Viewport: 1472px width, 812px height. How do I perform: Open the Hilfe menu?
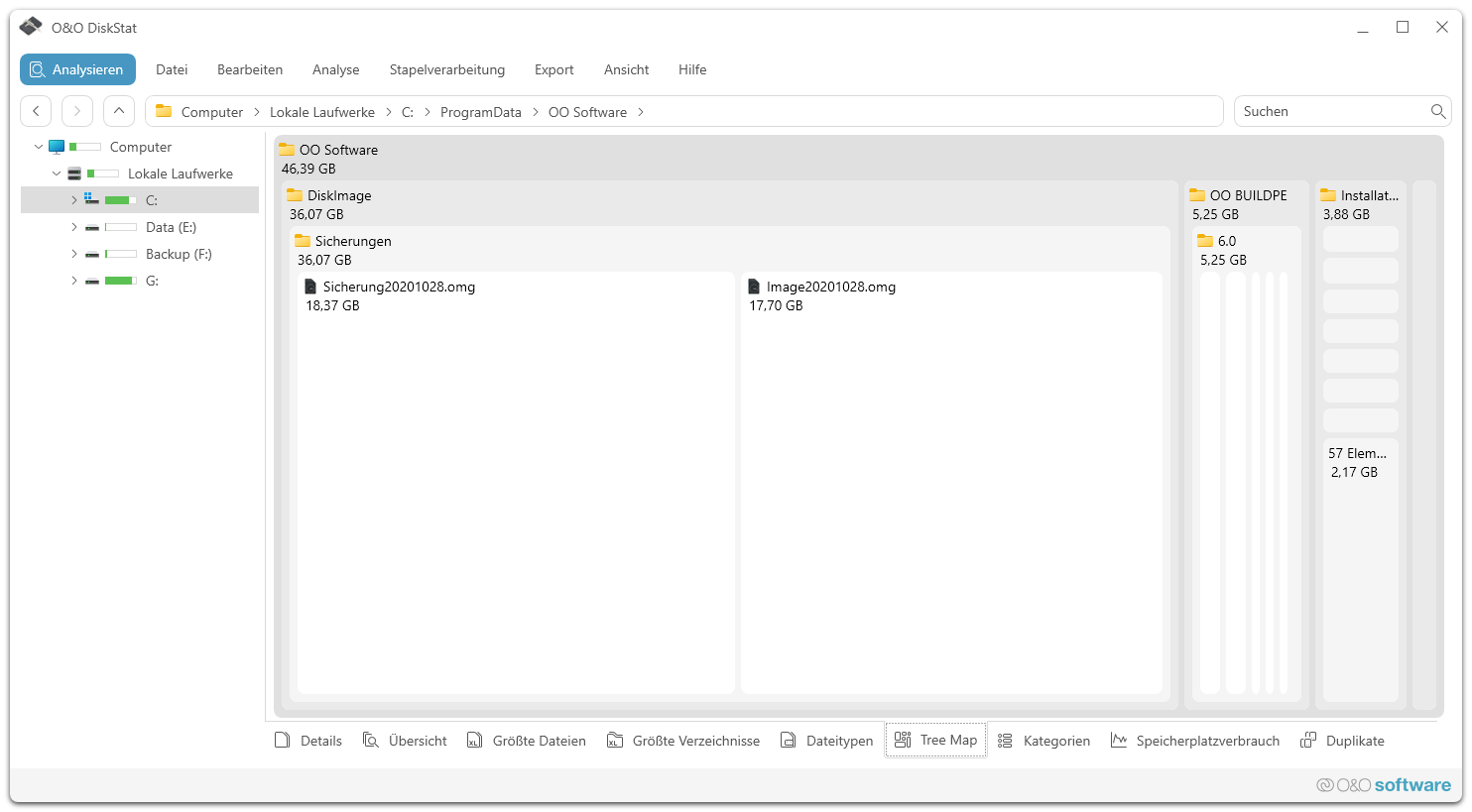tap(692, 69)
